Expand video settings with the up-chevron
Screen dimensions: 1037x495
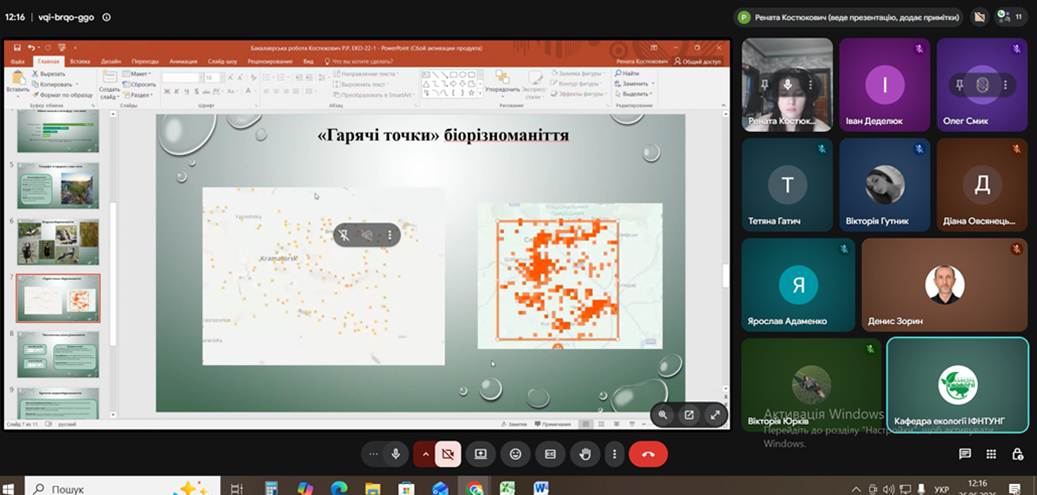[425, 454]
